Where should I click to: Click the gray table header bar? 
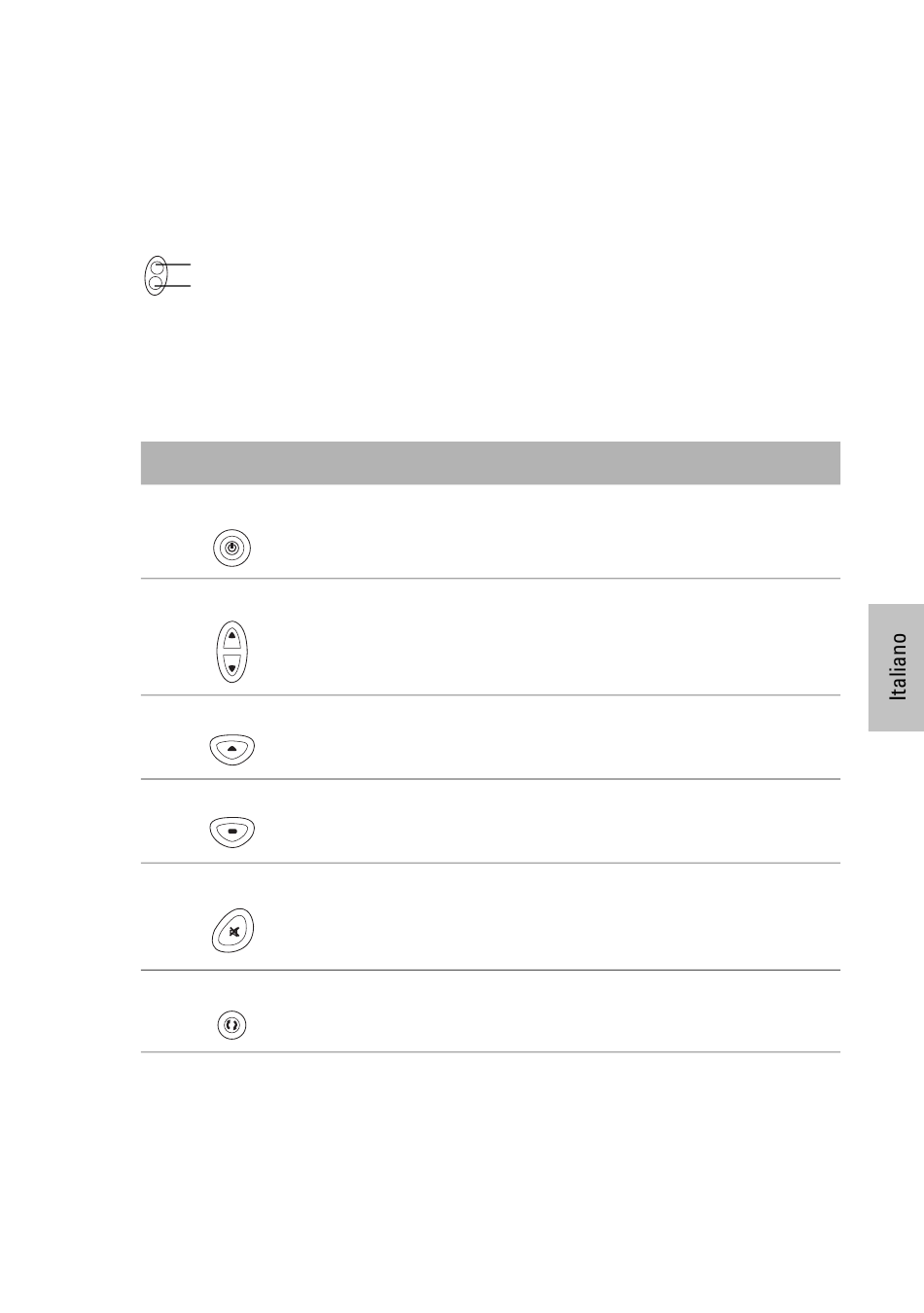click(490, 463)
